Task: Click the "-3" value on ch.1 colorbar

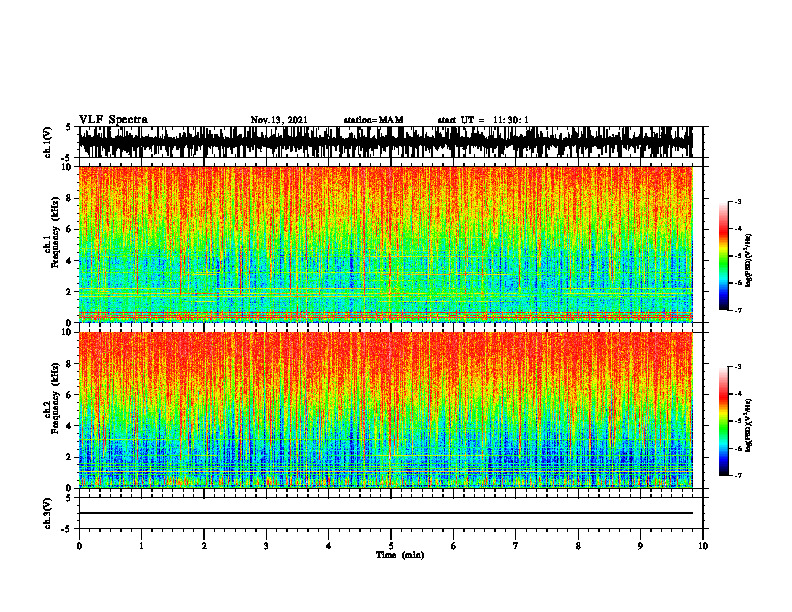Action: 738,201
